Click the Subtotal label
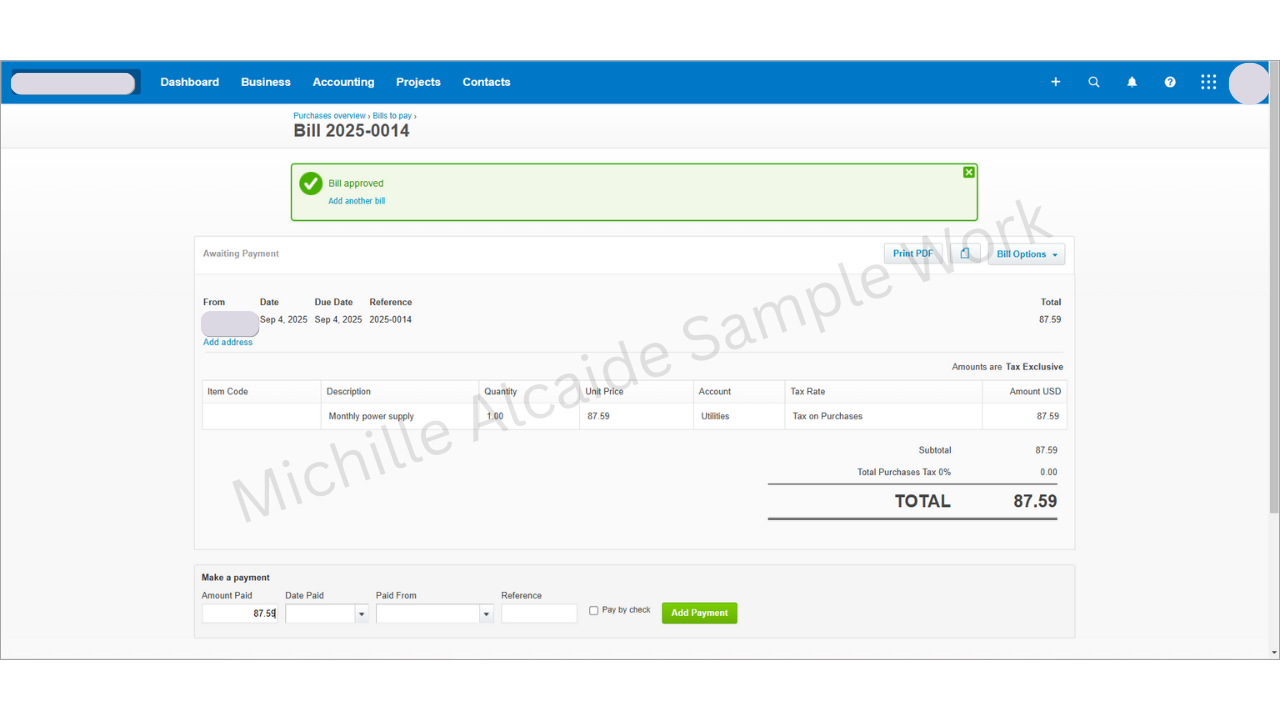 click(935, 450)
